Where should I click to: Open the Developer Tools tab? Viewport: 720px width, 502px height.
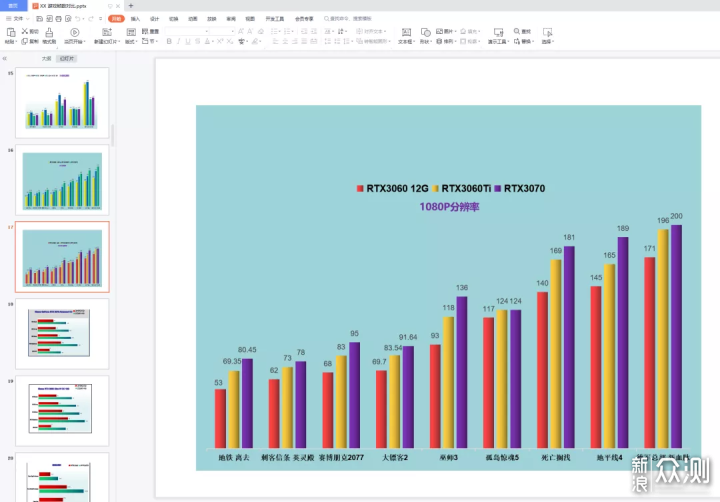tap(275, 19)
